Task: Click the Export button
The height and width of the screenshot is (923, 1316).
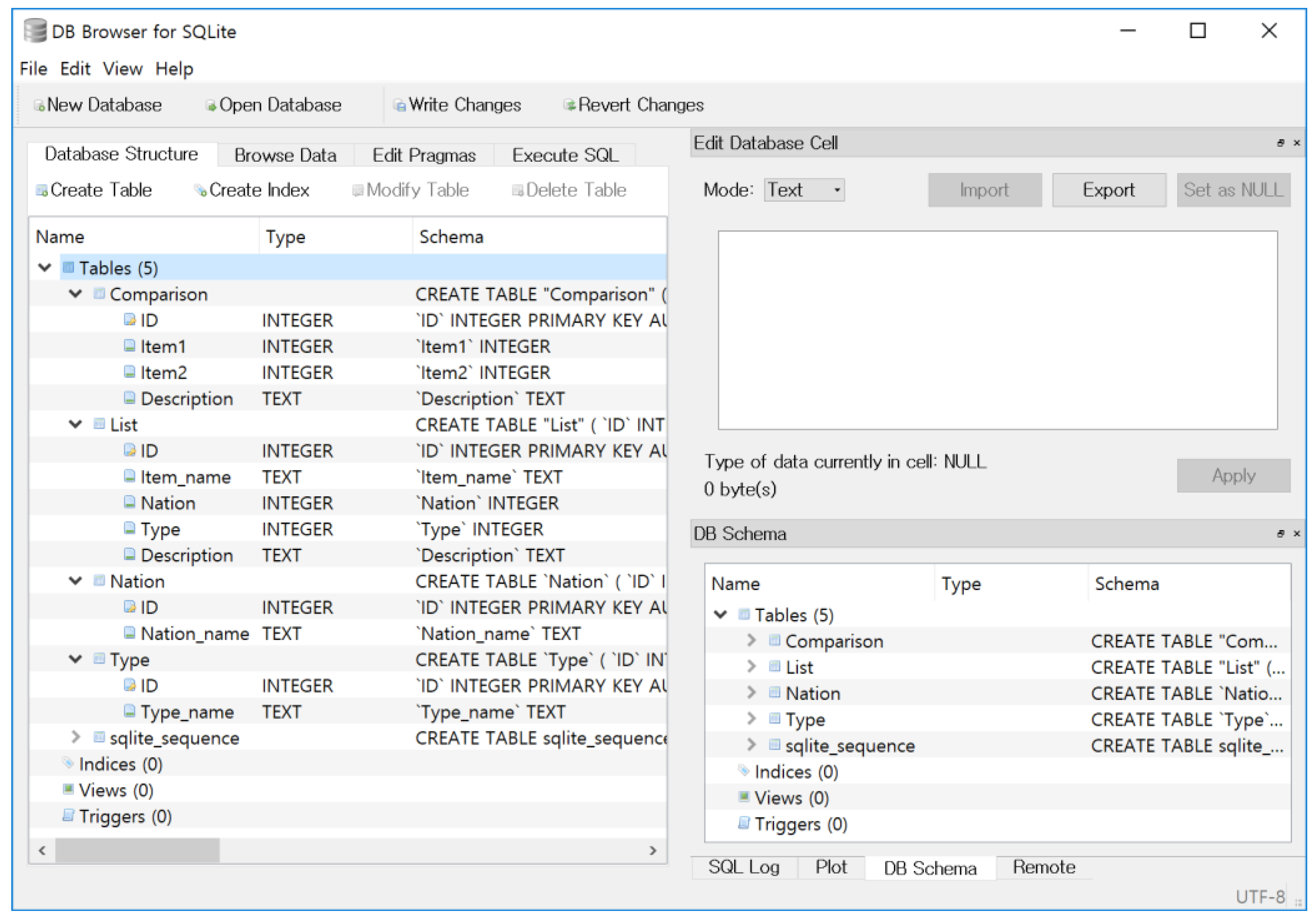Action: point(1110,190)
